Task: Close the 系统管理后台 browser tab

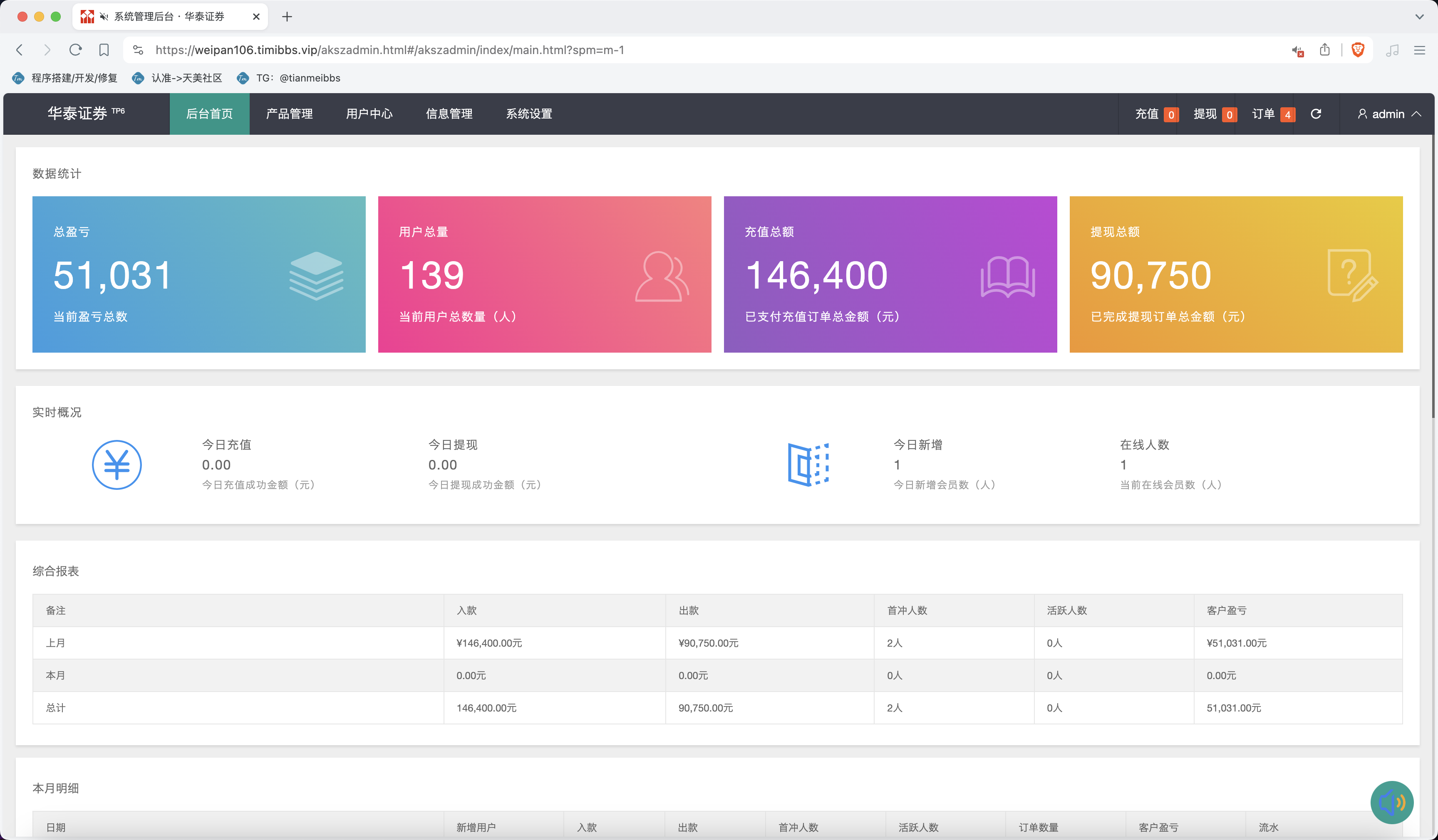Action: [x=256, y=17]
